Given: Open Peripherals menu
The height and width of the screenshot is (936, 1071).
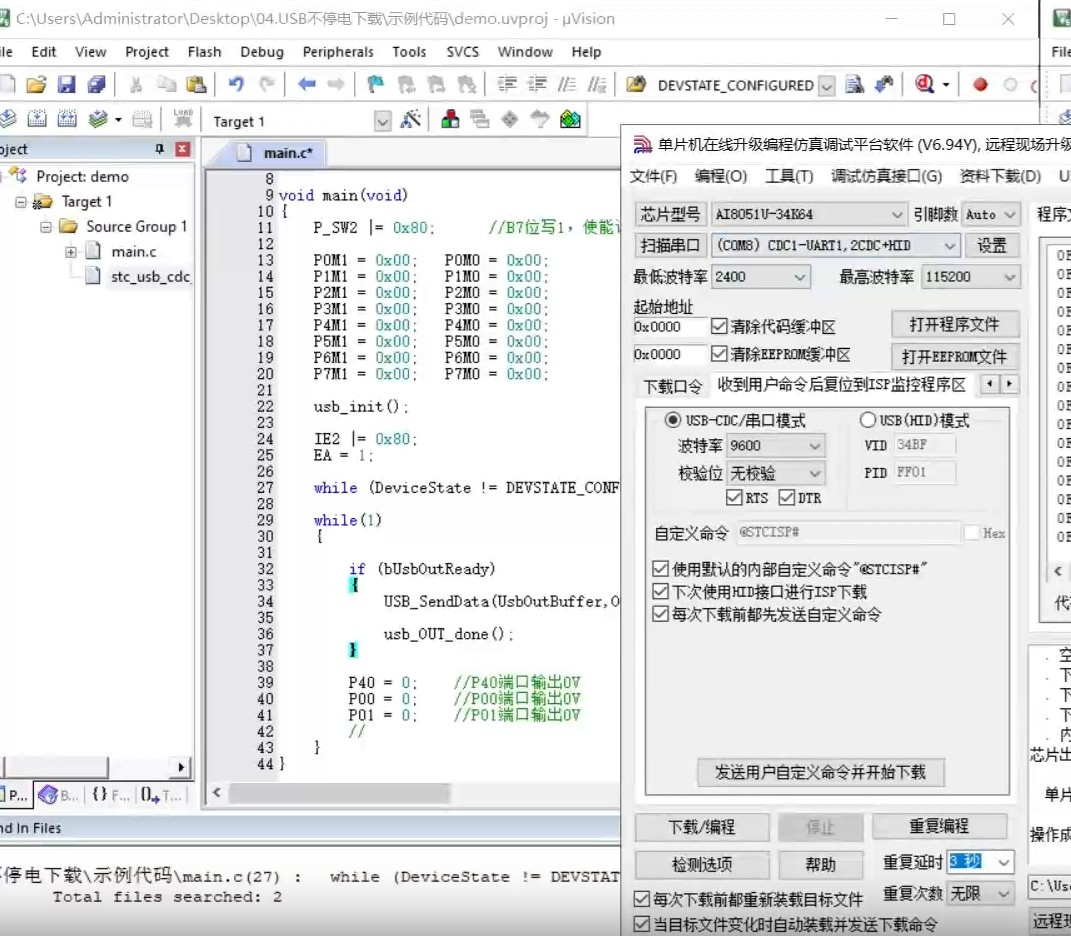Looking at the screenshot, I should (338, 52).
